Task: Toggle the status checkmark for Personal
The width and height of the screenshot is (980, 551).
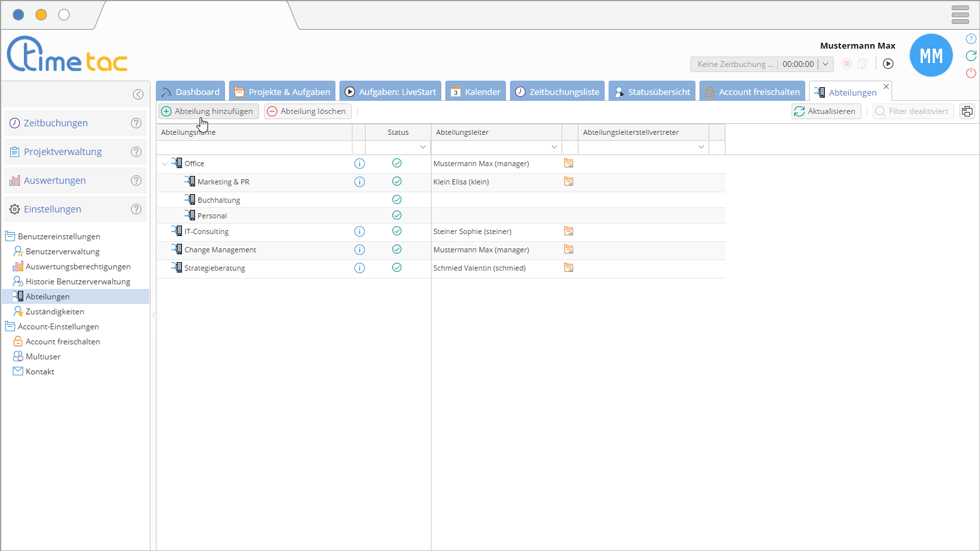Action: coord(397,216)
